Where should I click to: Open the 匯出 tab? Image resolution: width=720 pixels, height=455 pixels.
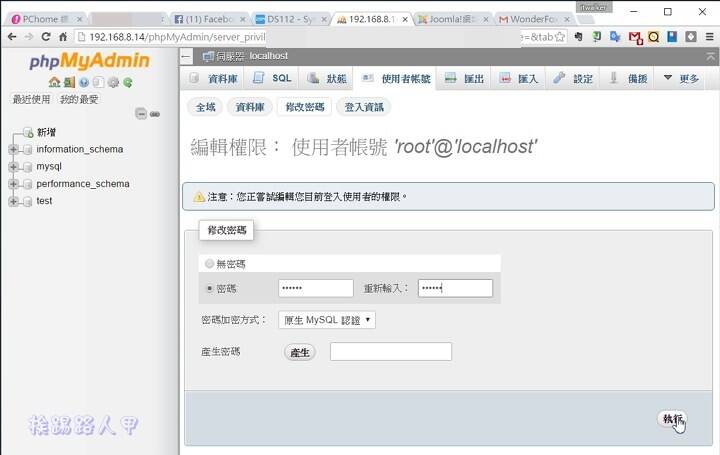(464, 79)
